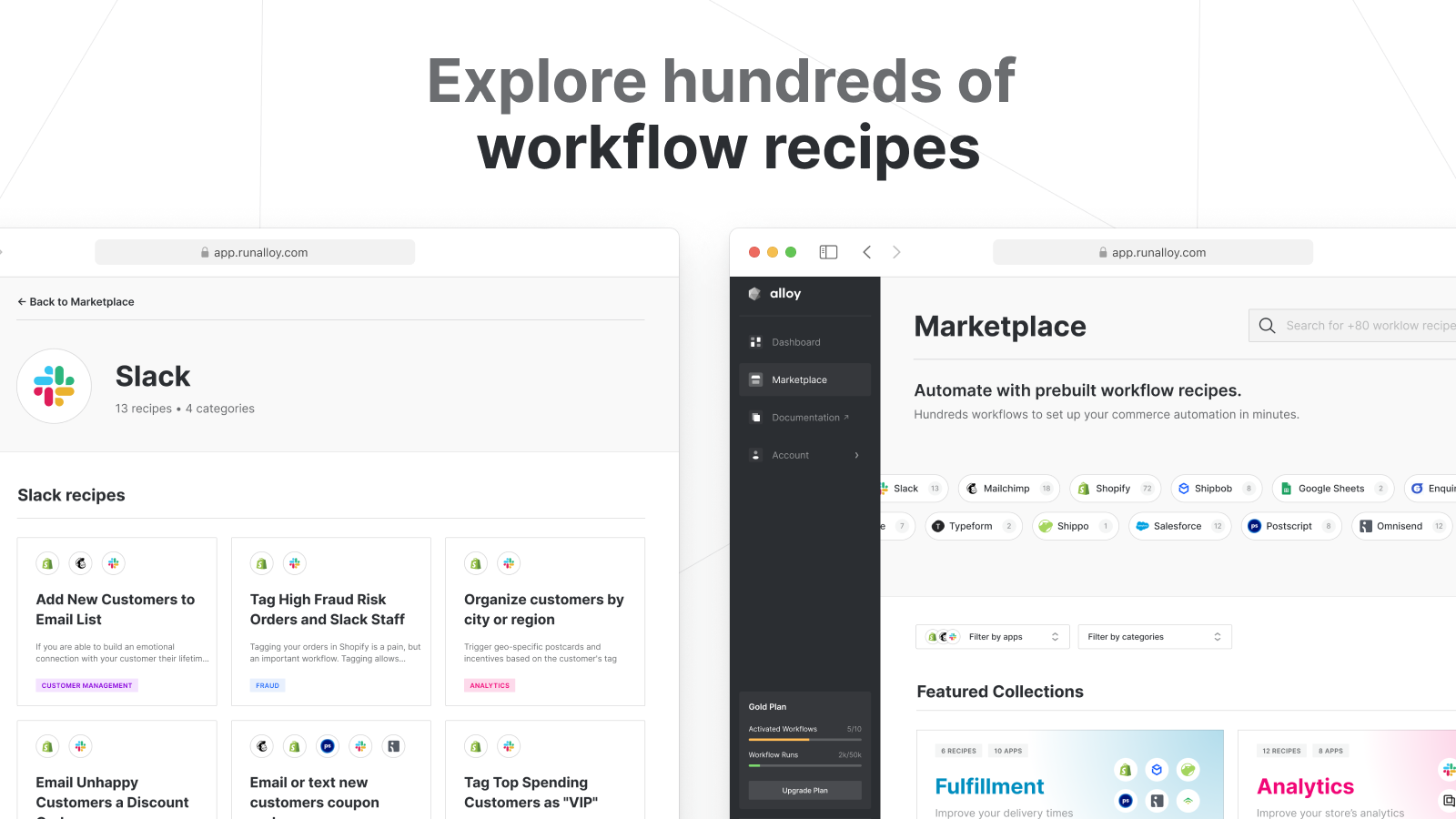
Task: Select the Postscript filter chip
Action: (x=1289, y=526)
